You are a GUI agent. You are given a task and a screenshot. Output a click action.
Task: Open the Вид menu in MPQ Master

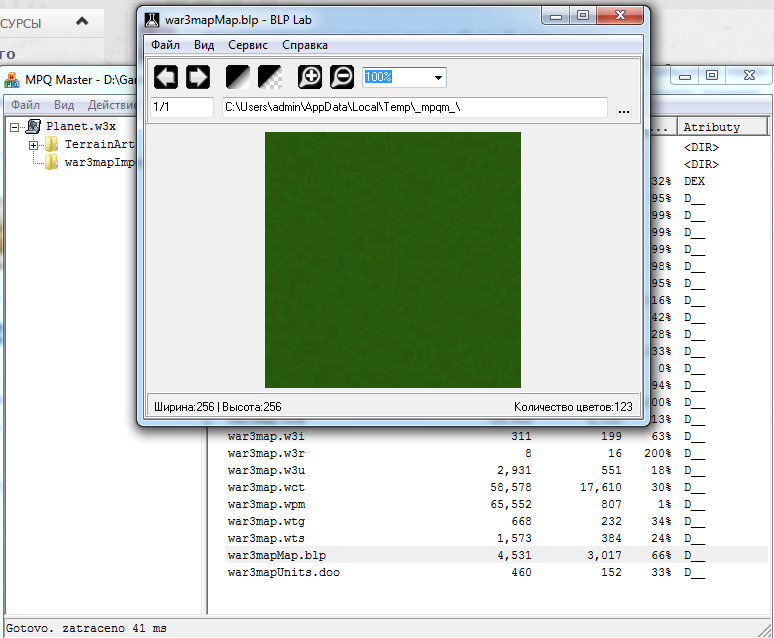64,105
